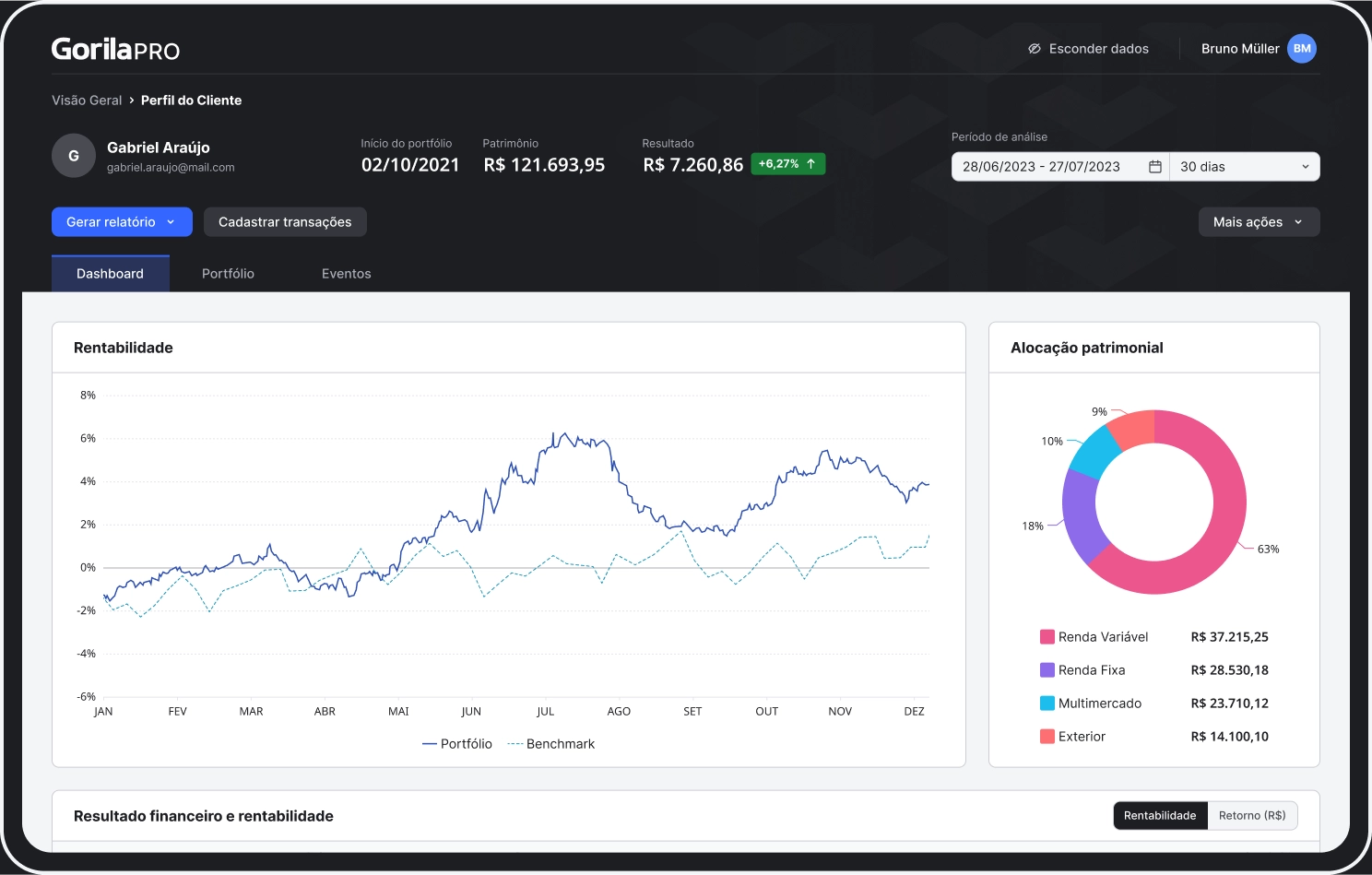1372x875 pixels.
Task: Toggle the Benchmark legend series
Action: tap(551, 744)
